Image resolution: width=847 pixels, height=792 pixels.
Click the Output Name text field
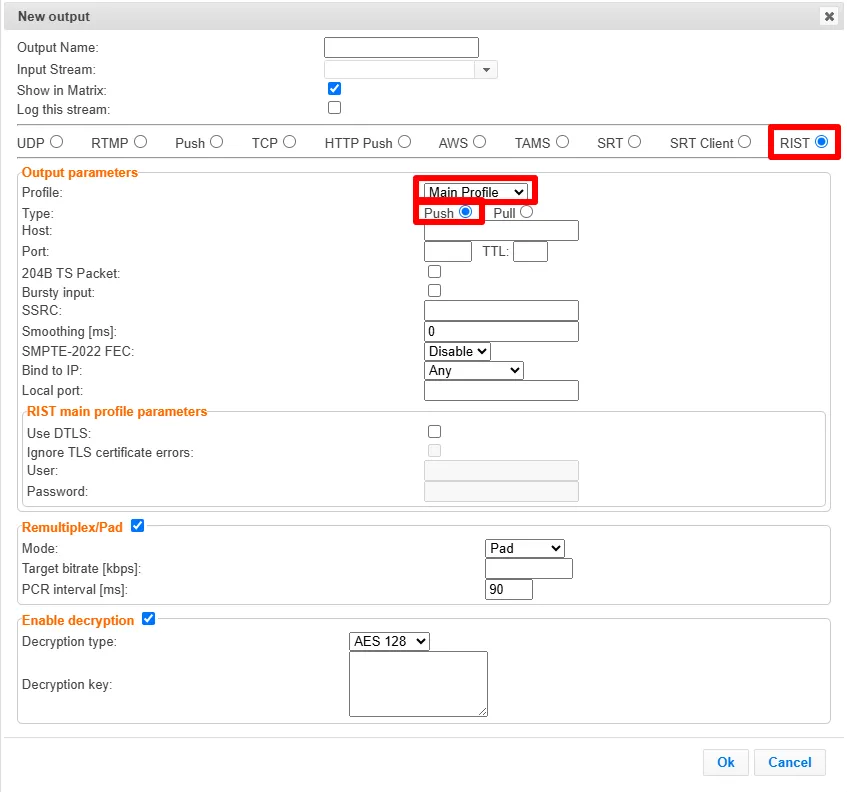click(401, 48)
